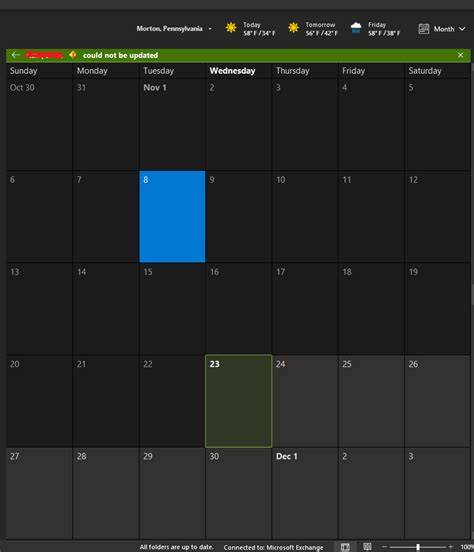Open Friday's forecast 58°F / 38°F
The image size is (474, 552).
pyautogui.click(x=384, y=29)
